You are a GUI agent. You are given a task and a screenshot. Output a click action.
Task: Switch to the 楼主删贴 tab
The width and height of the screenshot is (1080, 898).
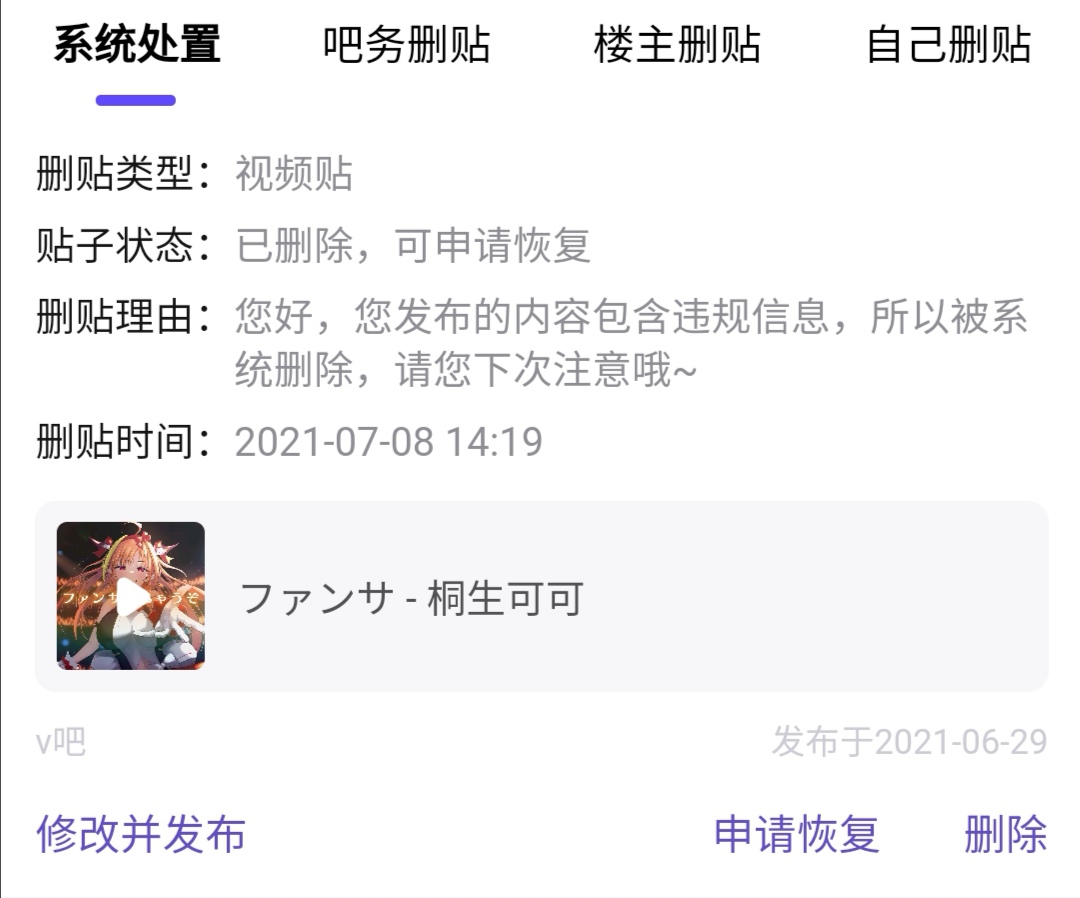point(677,45)
